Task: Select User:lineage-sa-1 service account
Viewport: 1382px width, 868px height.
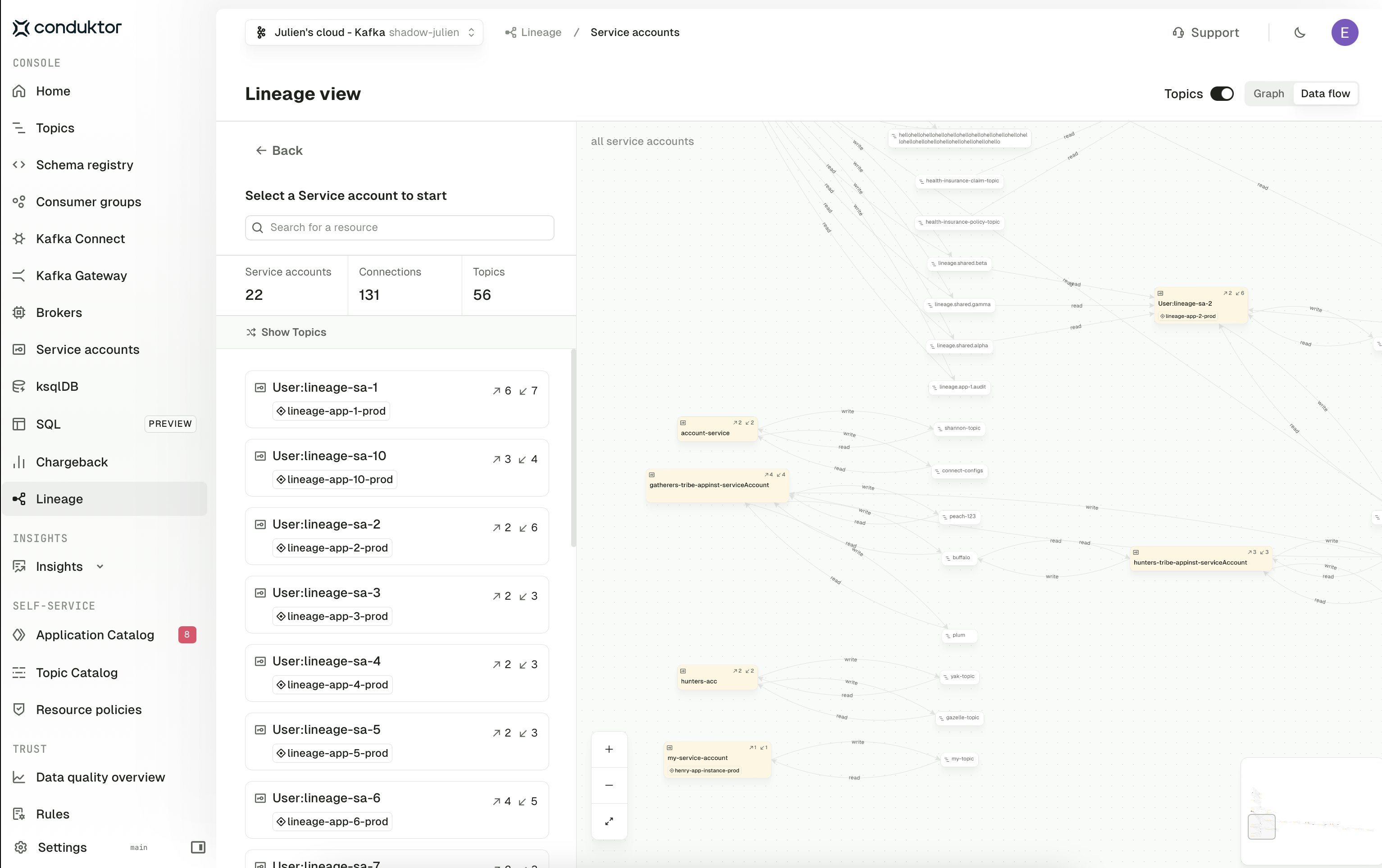Action: 396,399
